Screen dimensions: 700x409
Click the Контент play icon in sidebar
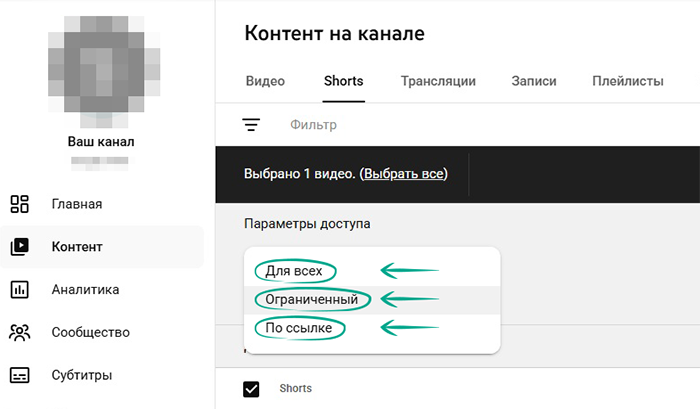(x=20, y=247)
